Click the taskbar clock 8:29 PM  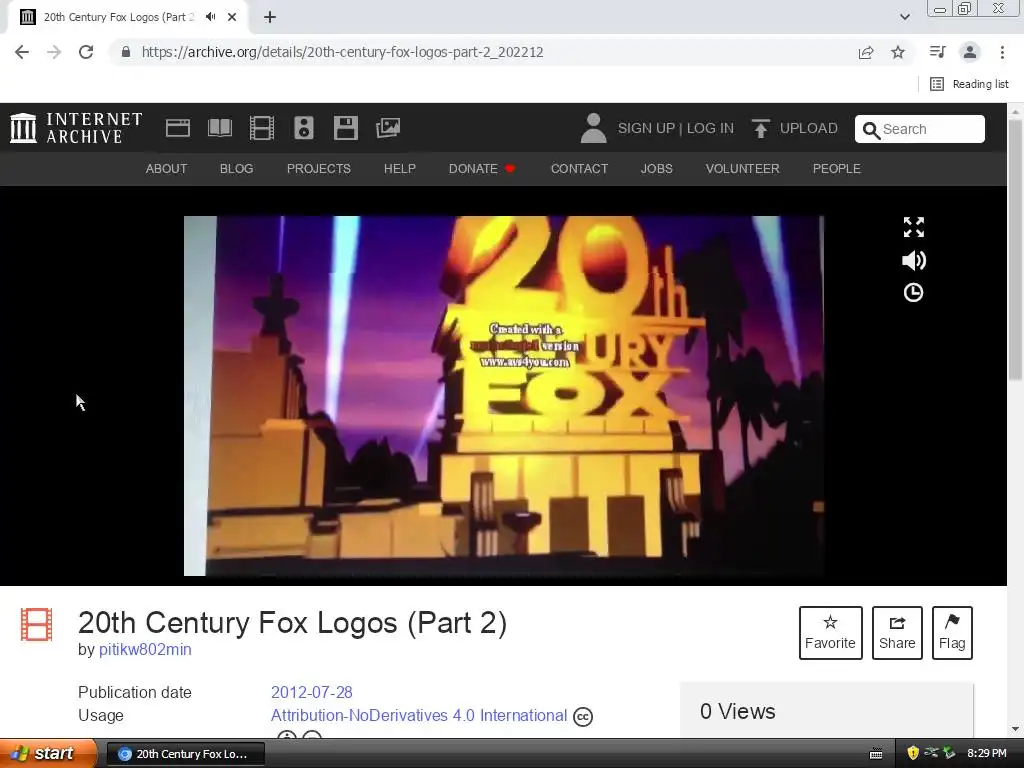(x=987, y=754)
